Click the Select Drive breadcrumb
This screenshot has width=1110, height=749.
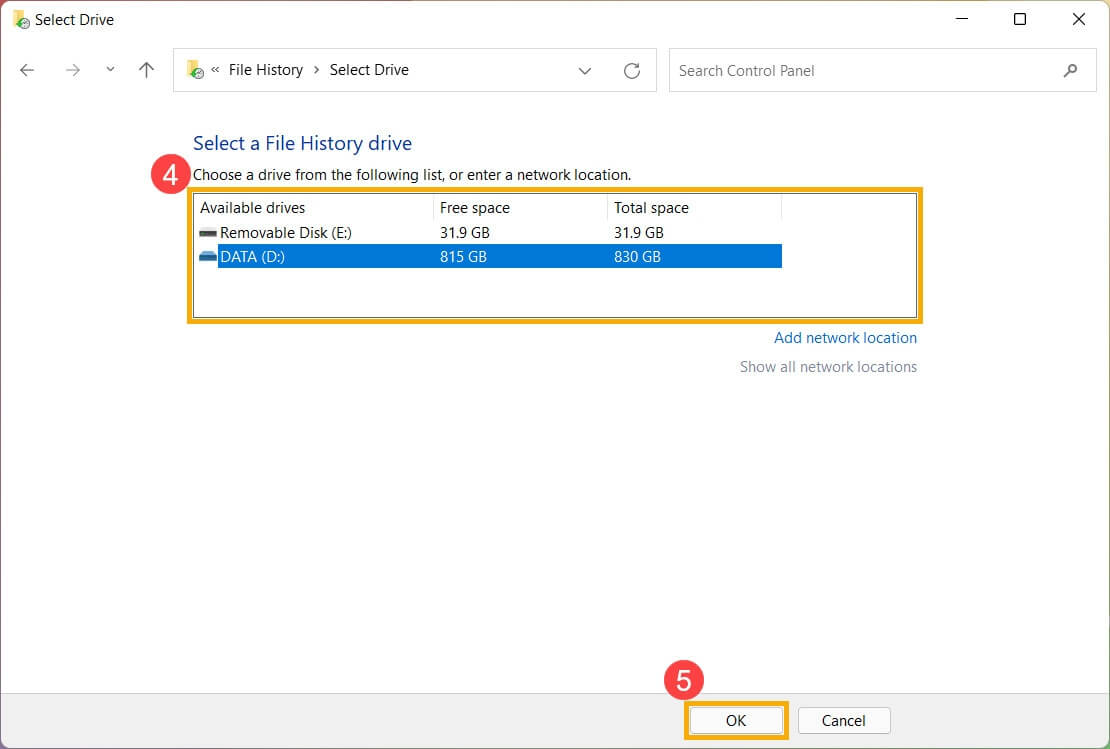(369, 70)
